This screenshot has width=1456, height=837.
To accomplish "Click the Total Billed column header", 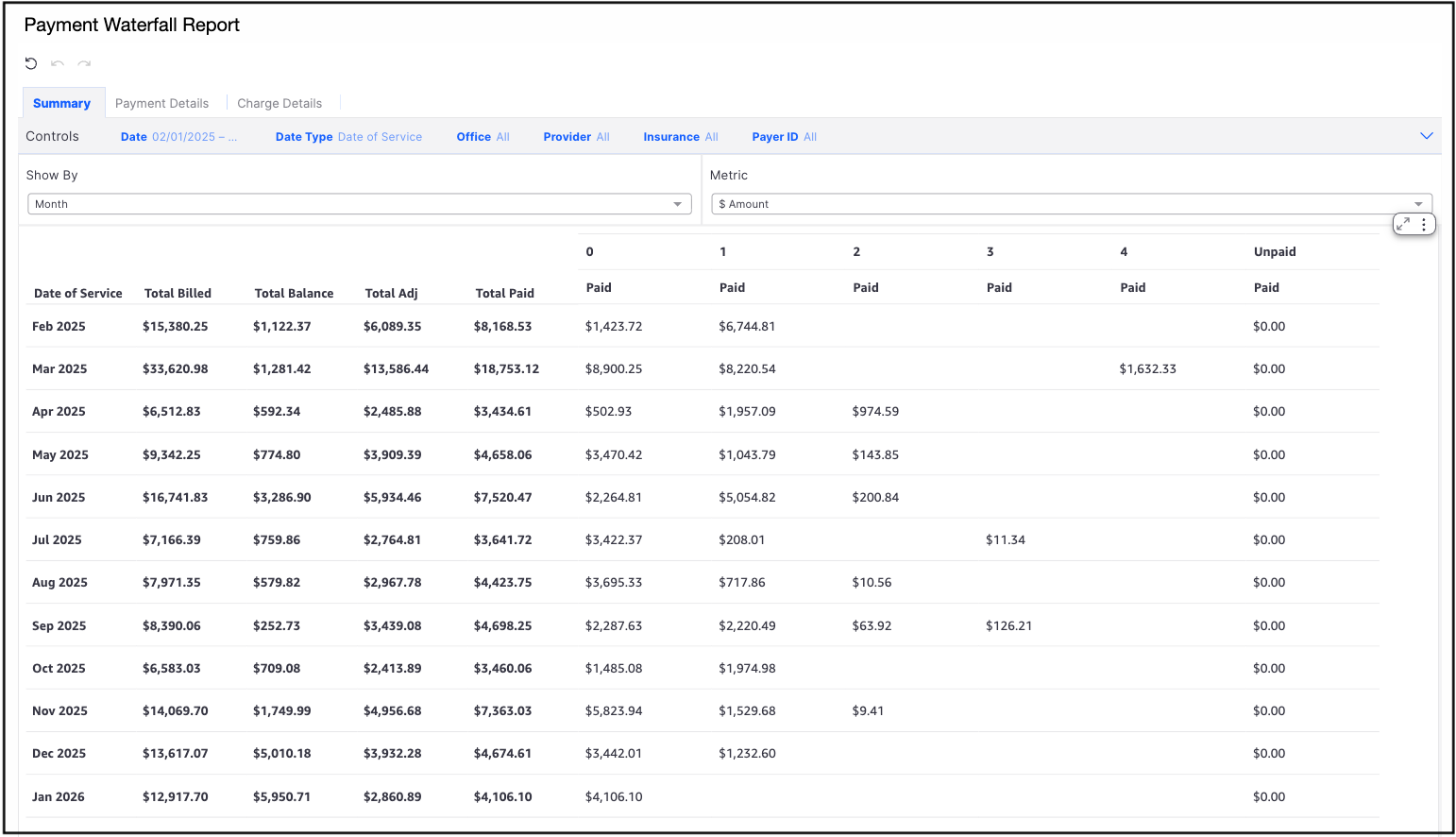I will [x=178, y=293].
